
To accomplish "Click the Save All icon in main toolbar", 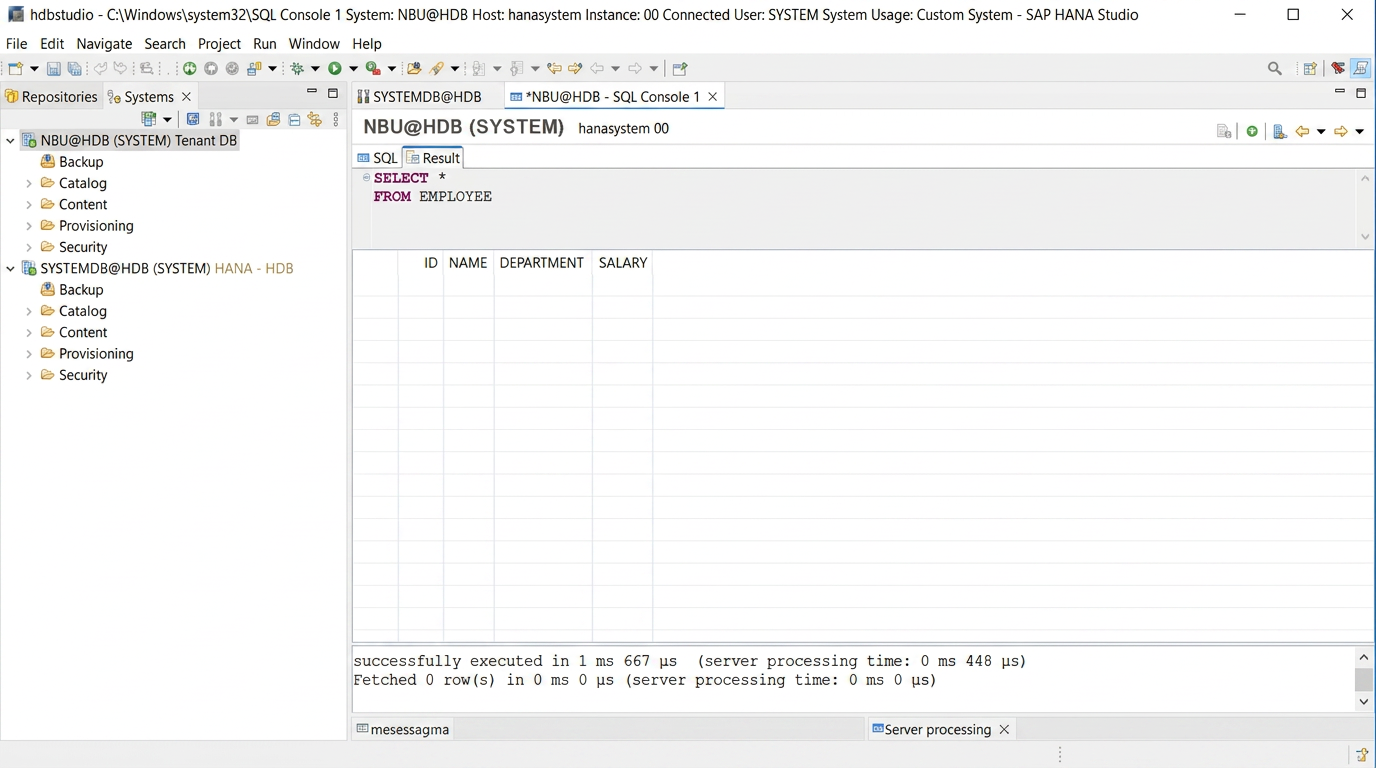I will click(75, 69).
